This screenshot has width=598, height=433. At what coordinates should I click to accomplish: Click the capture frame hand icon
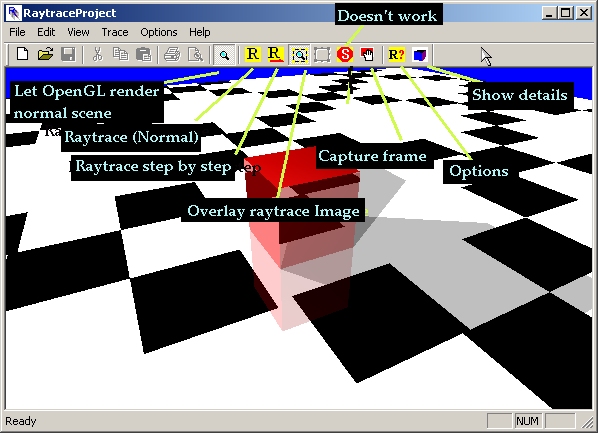368,55
